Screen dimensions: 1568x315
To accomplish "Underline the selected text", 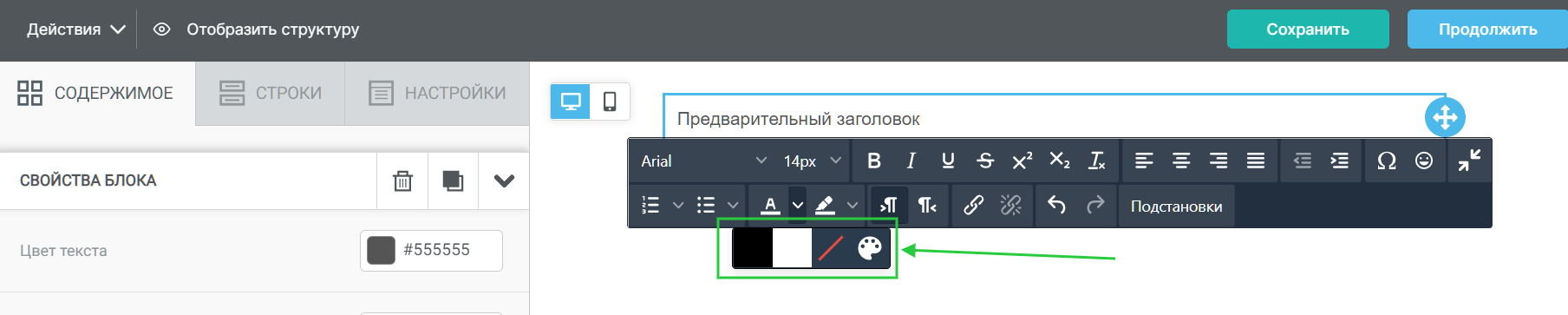I will tap(948, 161).
